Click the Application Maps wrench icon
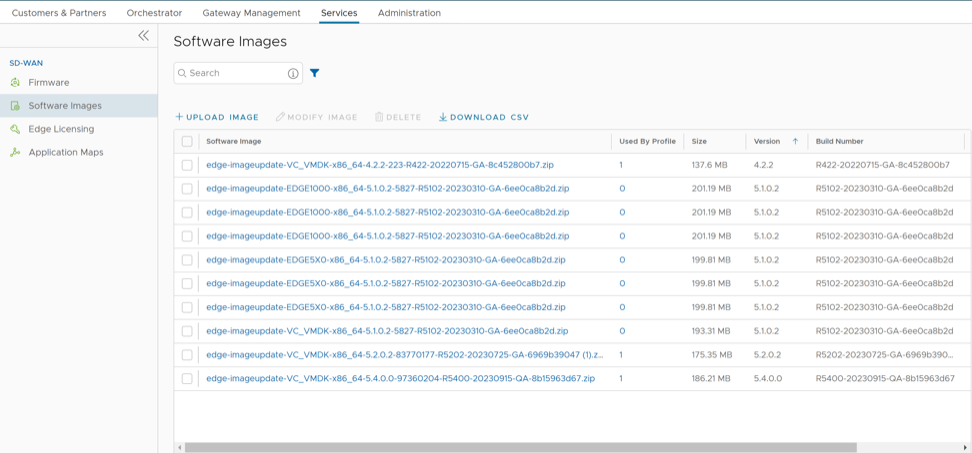 pyautogui.click(x=15, y=153)
